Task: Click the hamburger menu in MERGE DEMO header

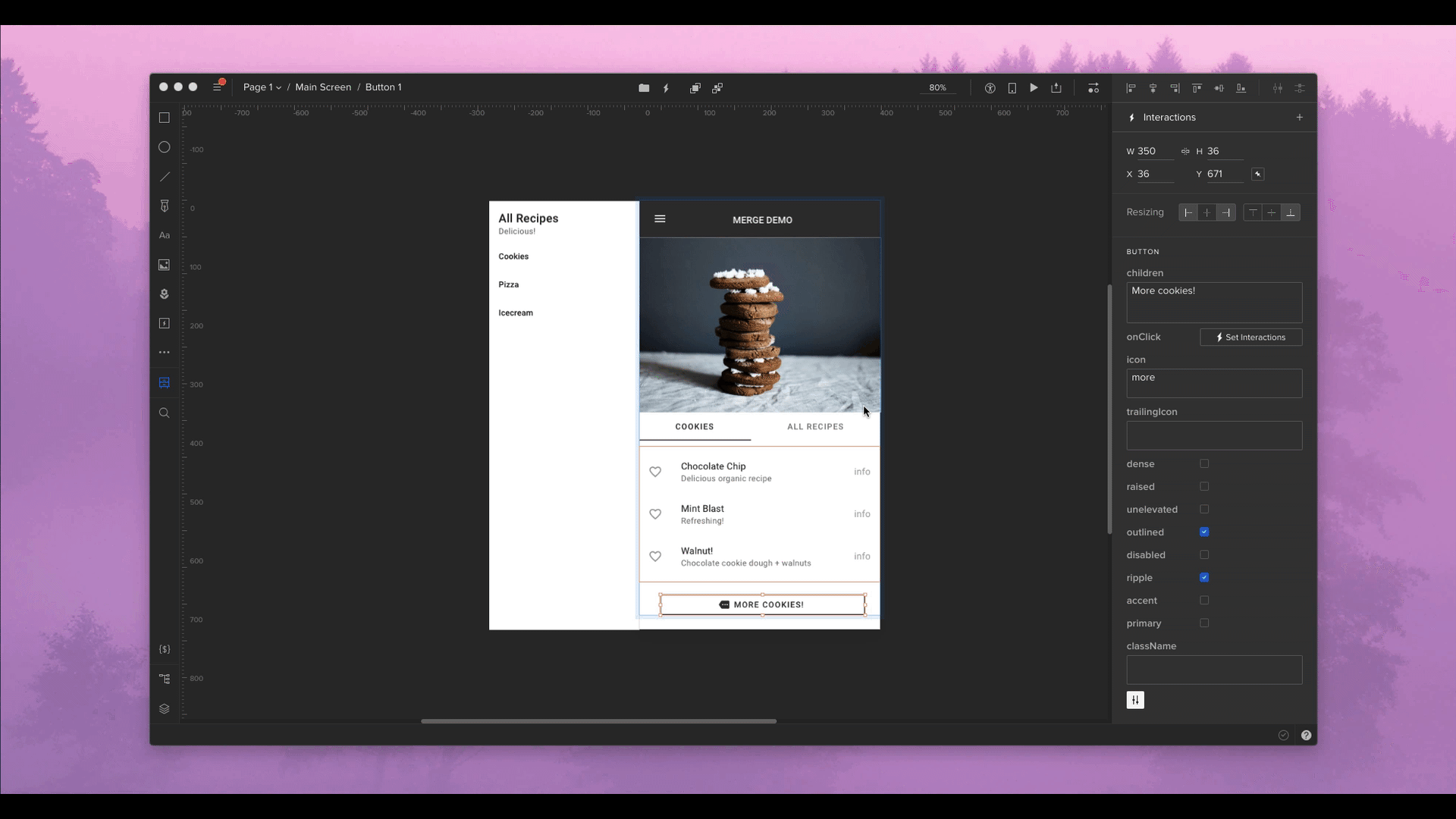Action: tap(660, 219)
